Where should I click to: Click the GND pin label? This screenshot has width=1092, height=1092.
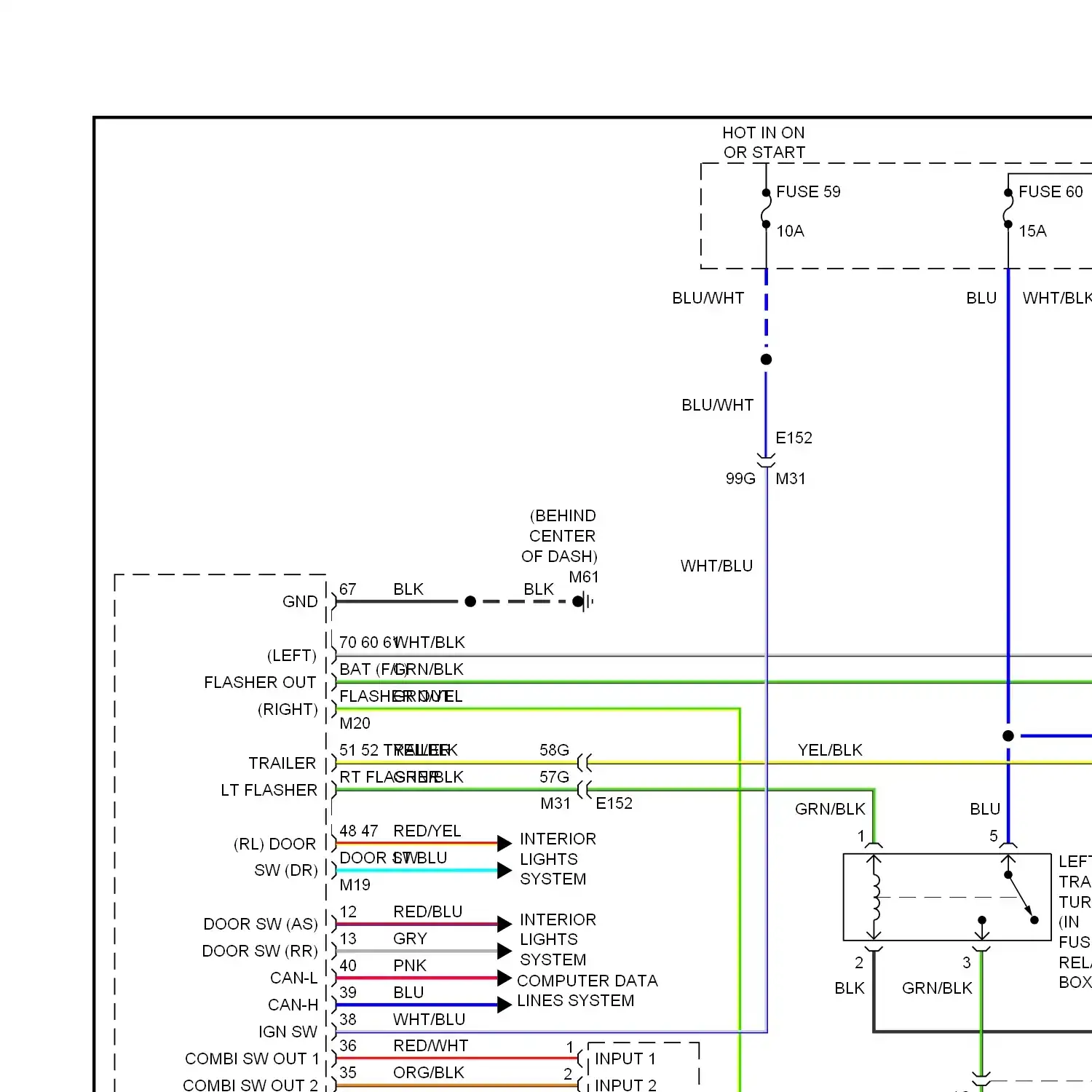point(300,601)
